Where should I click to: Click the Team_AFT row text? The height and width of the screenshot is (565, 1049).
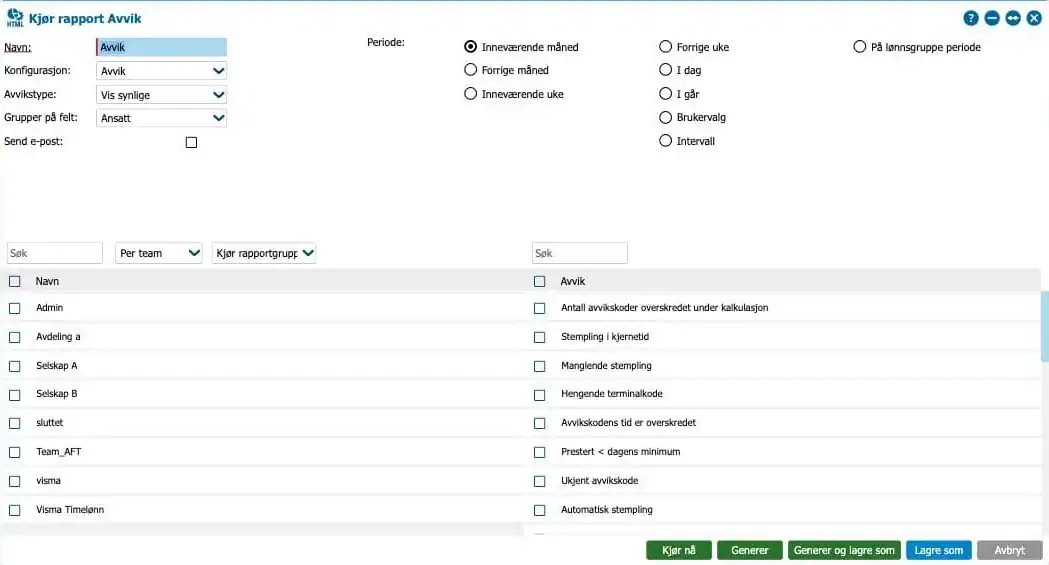[59, 452]
